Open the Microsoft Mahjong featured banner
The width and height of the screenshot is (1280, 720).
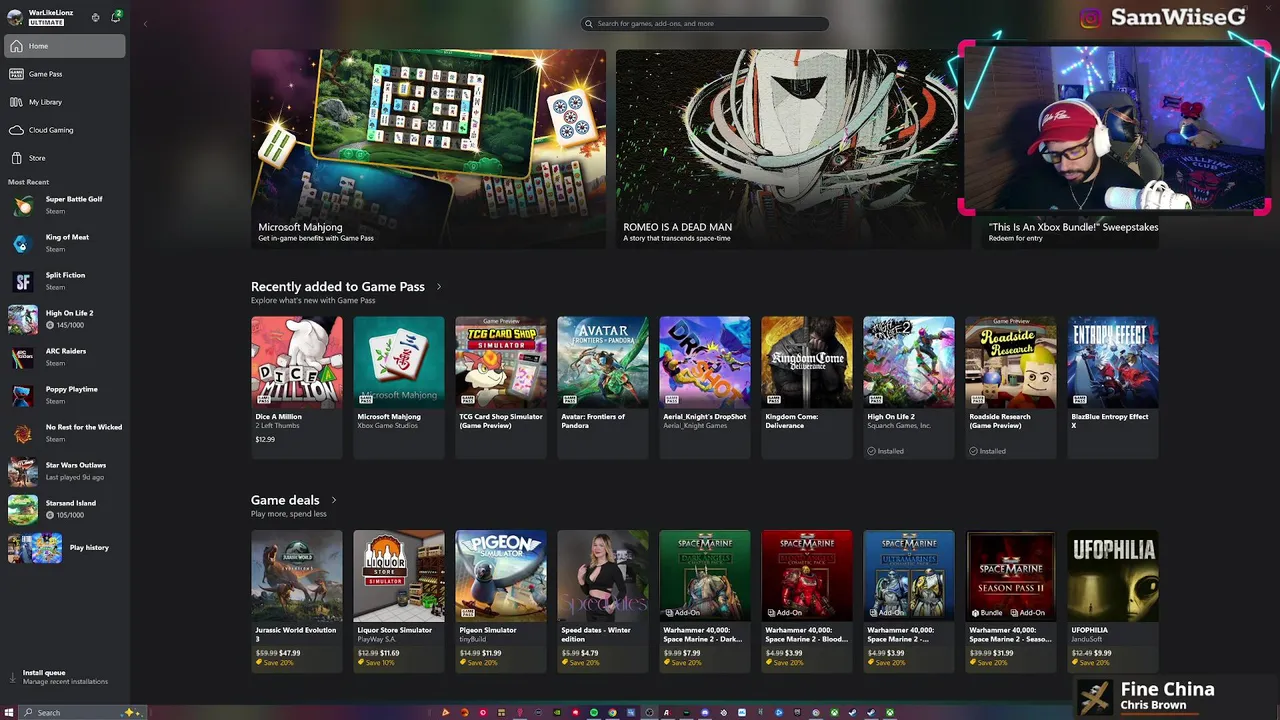click(428, 148)
